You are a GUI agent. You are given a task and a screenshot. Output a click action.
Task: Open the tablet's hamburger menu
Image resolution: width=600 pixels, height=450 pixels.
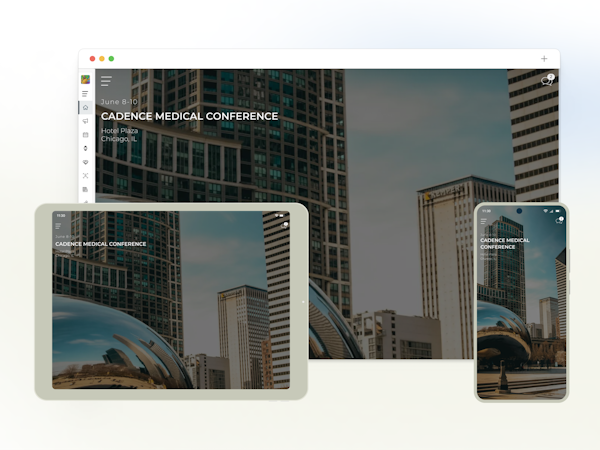pos(58,226)
